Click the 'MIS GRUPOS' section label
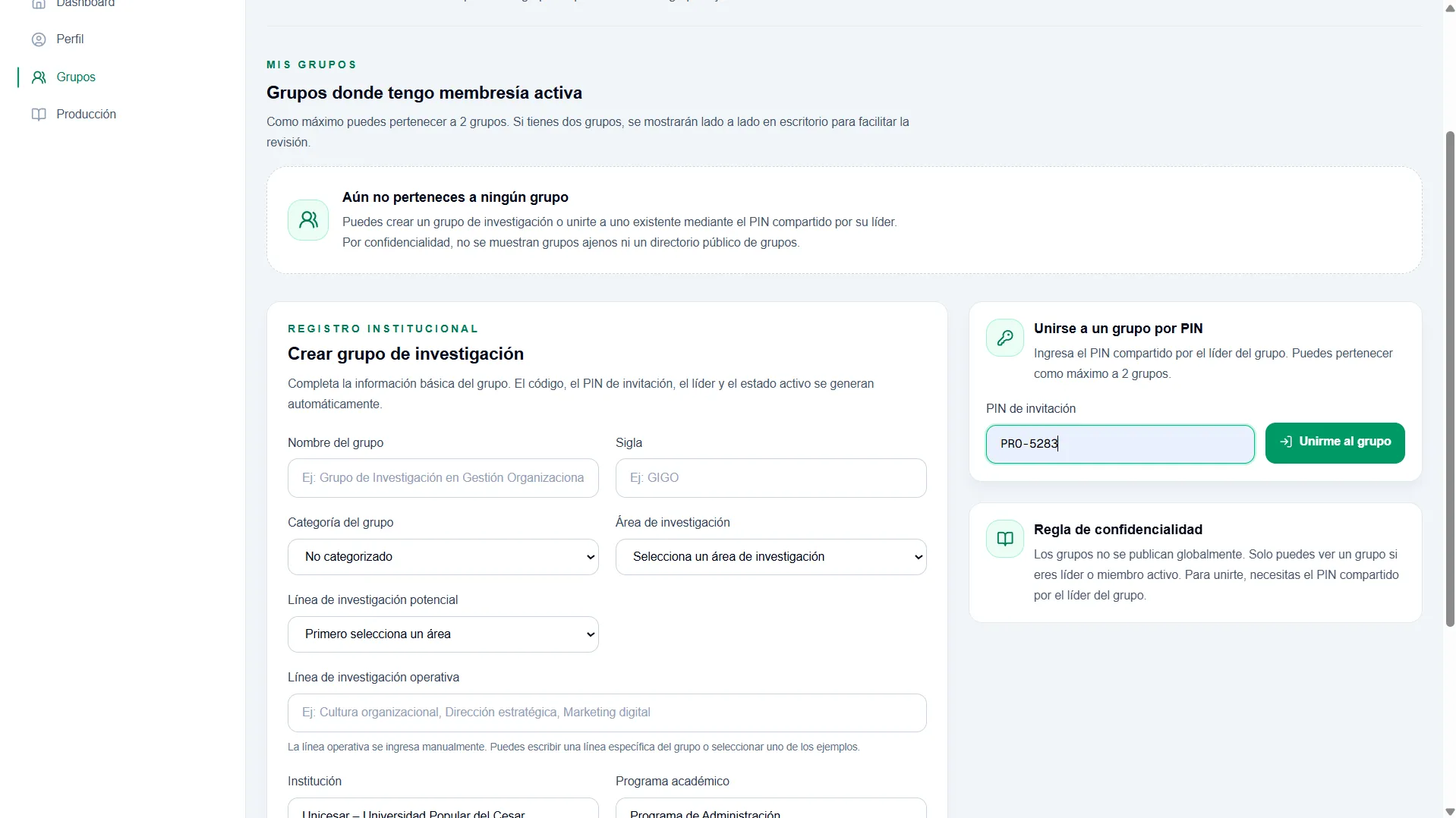The width and height of the screenshot is (1456, 818). 311,64
